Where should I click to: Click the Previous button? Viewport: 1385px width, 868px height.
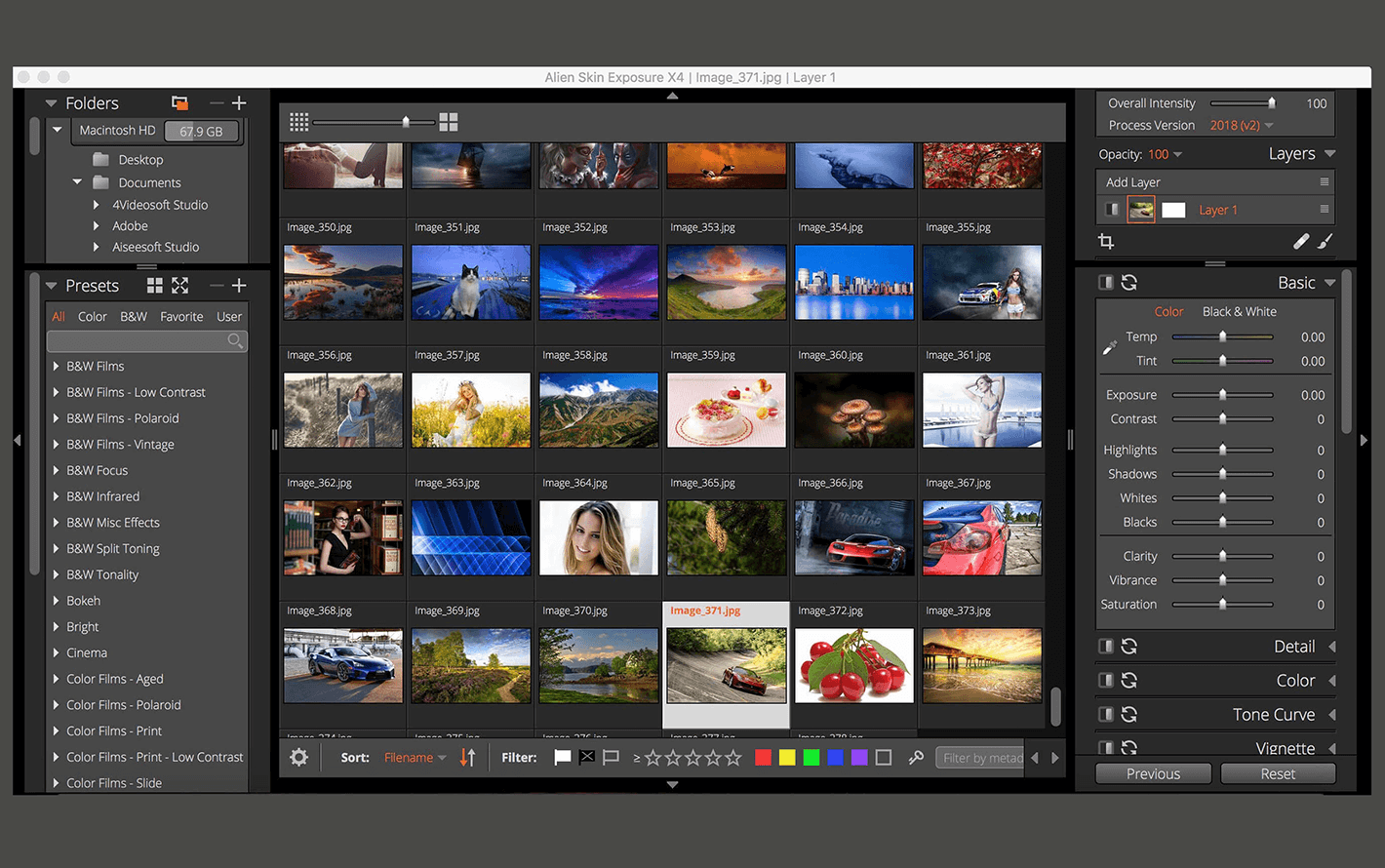(1153, 774)
